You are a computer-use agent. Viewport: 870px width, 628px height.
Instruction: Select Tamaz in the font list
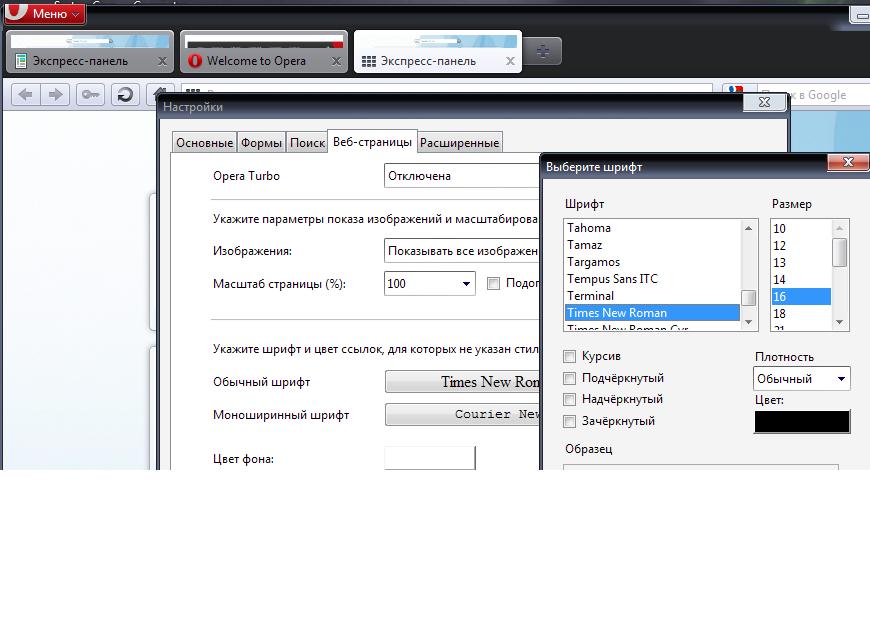[652, 245]
